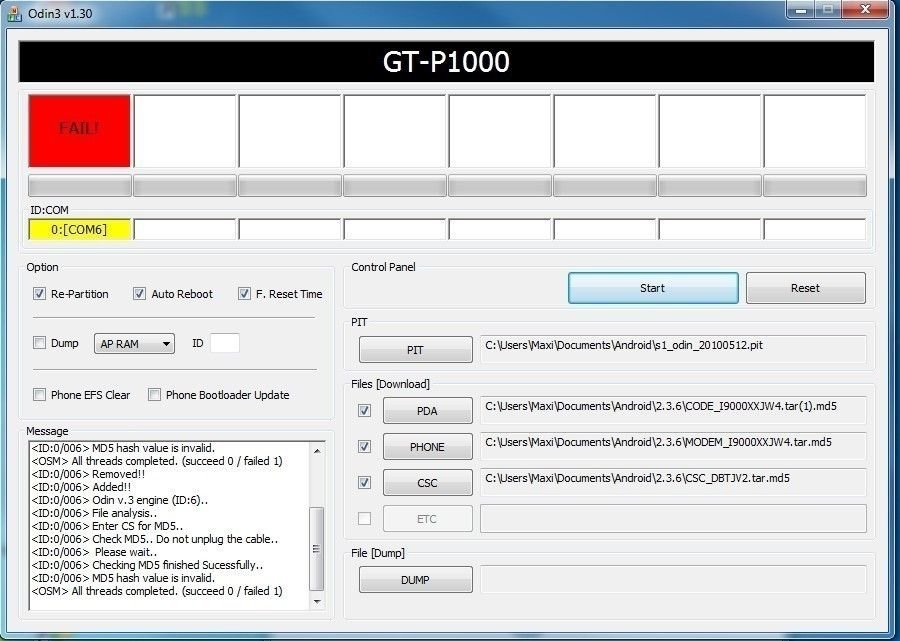Click 'File analysis..' log line
This screenshot has height=641, width=900.
point(94,513)
